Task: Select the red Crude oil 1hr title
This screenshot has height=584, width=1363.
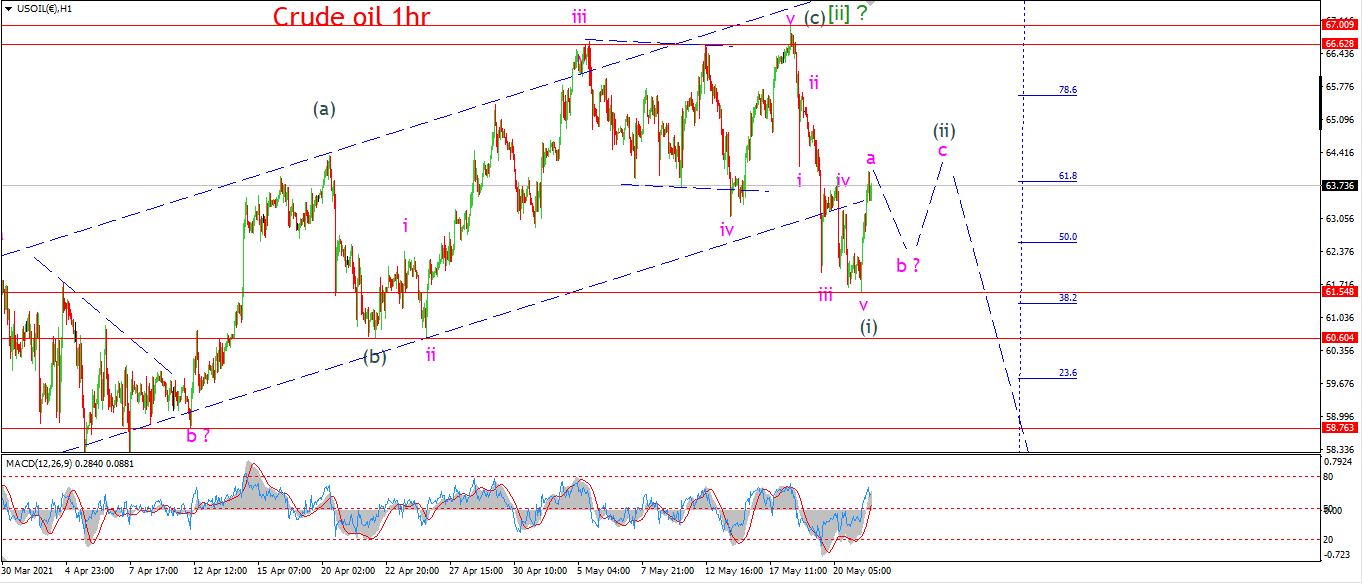Action: tap(351, 16)
